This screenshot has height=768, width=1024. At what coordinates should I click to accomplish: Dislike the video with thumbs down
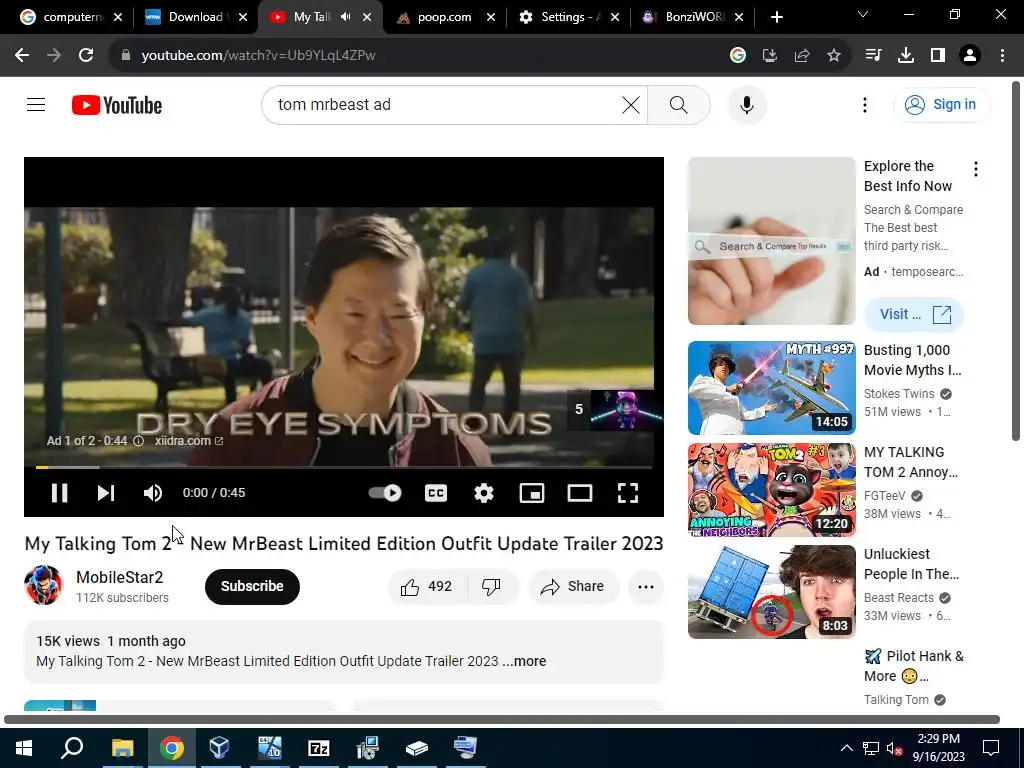tap(491, 586)
